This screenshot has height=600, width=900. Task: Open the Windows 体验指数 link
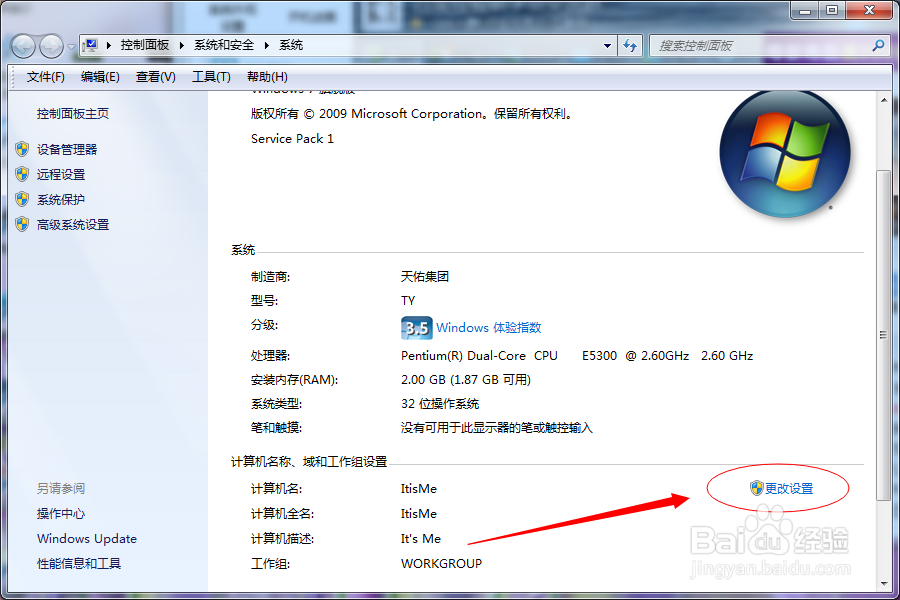[490, 327]
